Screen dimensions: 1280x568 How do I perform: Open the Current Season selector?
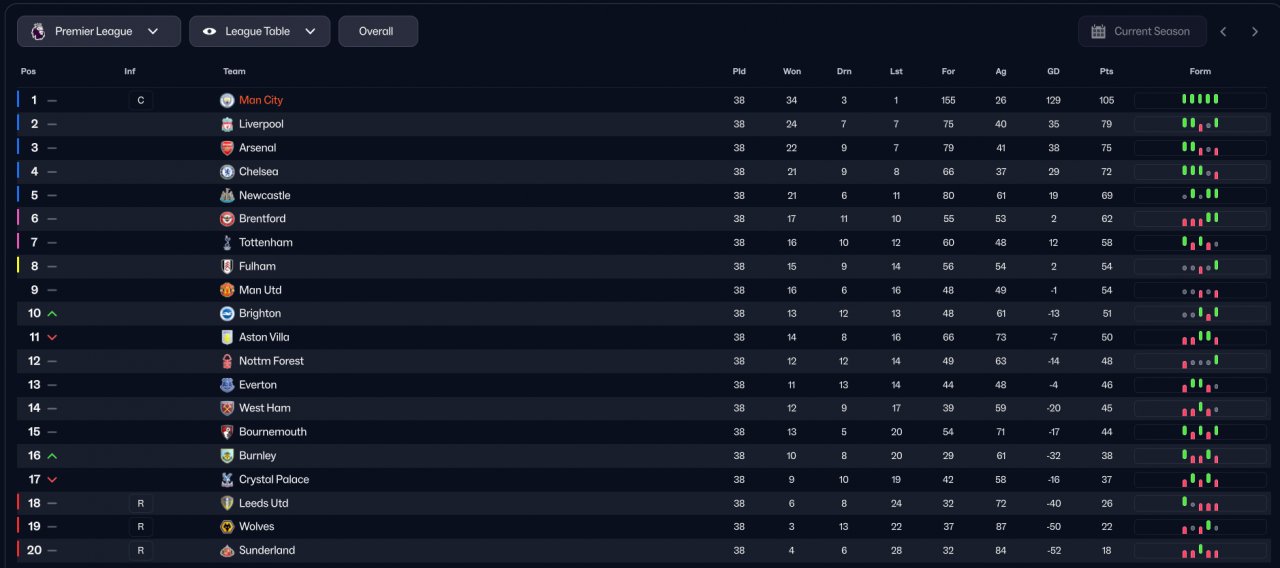1142,31
